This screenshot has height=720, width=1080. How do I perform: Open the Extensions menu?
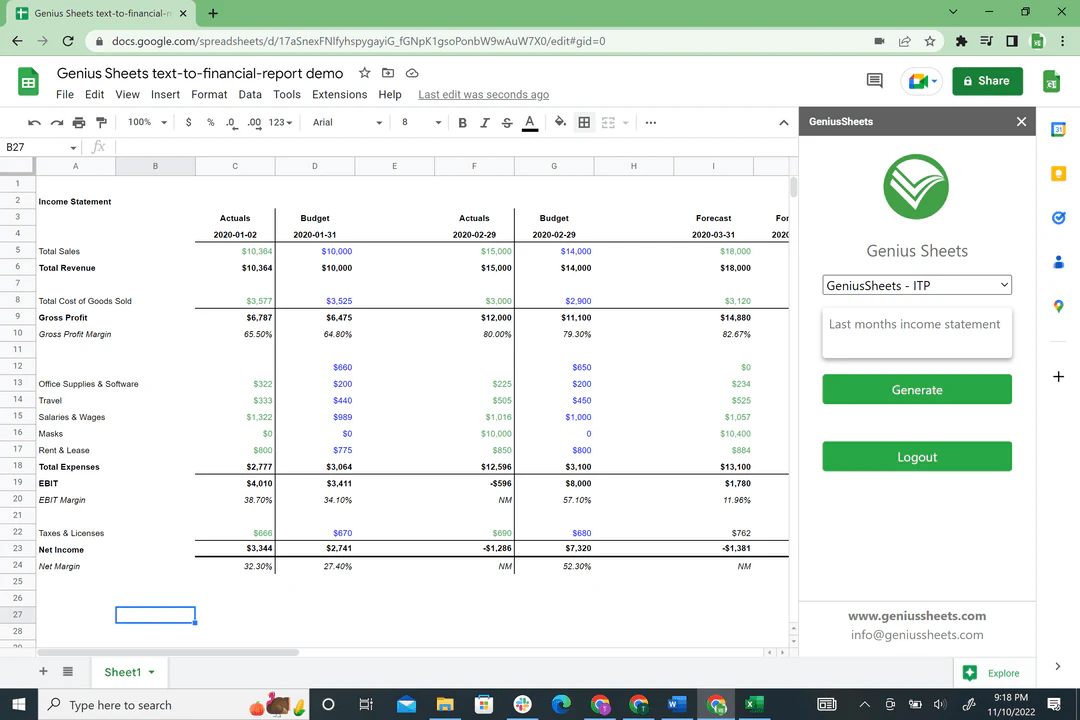coord(340,94)
